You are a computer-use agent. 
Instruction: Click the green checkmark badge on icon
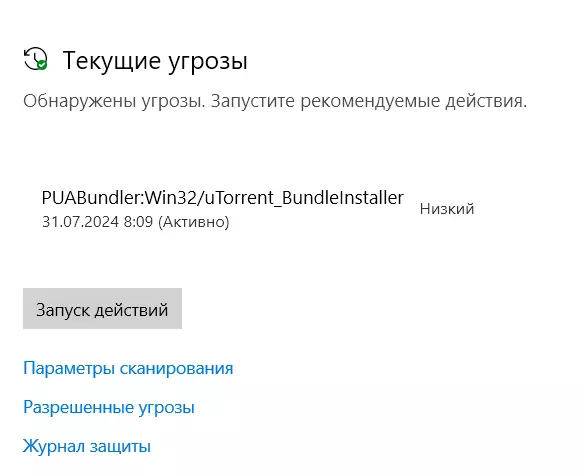pos(42,65)
